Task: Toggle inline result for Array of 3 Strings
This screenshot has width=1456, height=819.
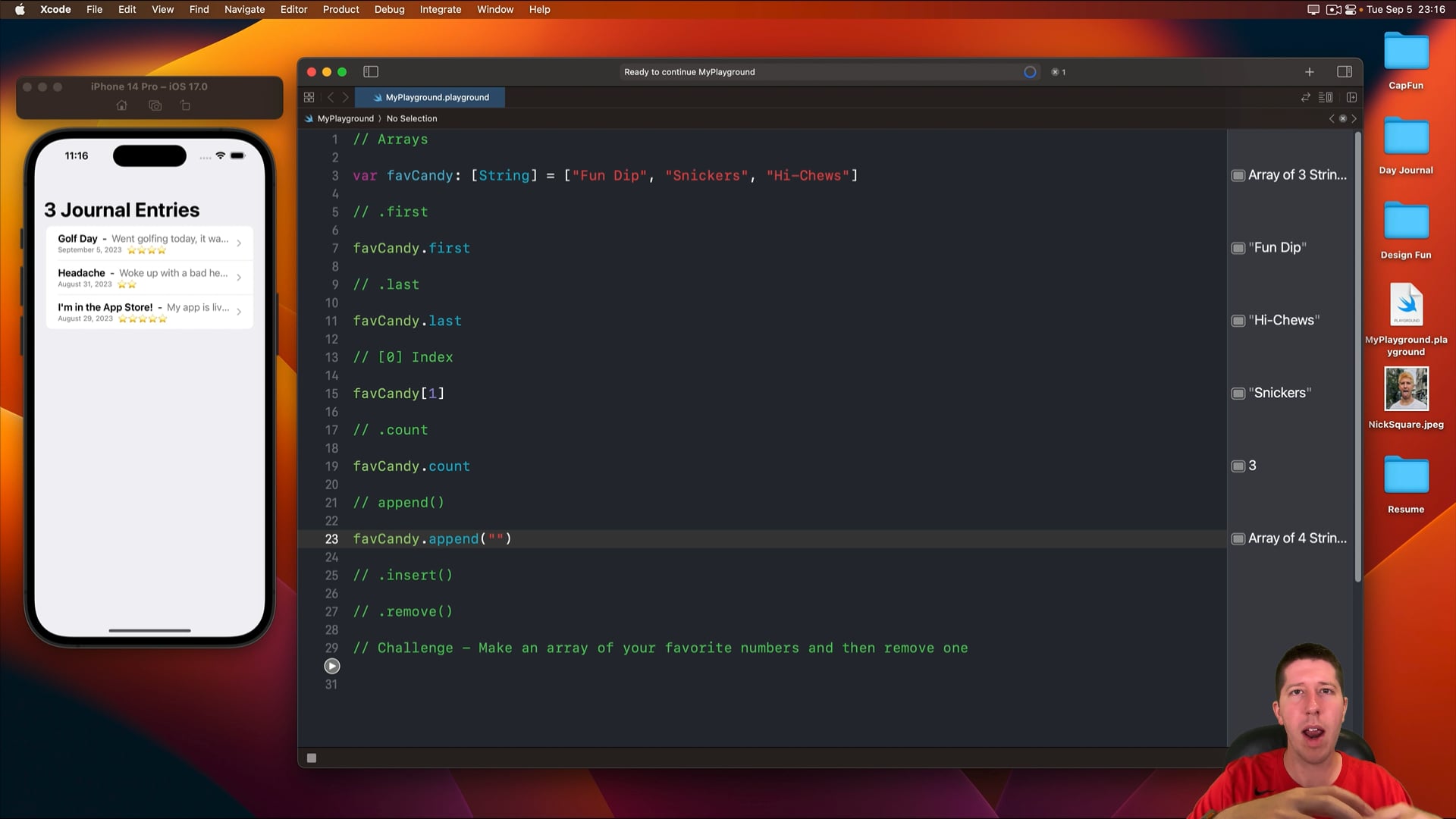Action: 1238,175
